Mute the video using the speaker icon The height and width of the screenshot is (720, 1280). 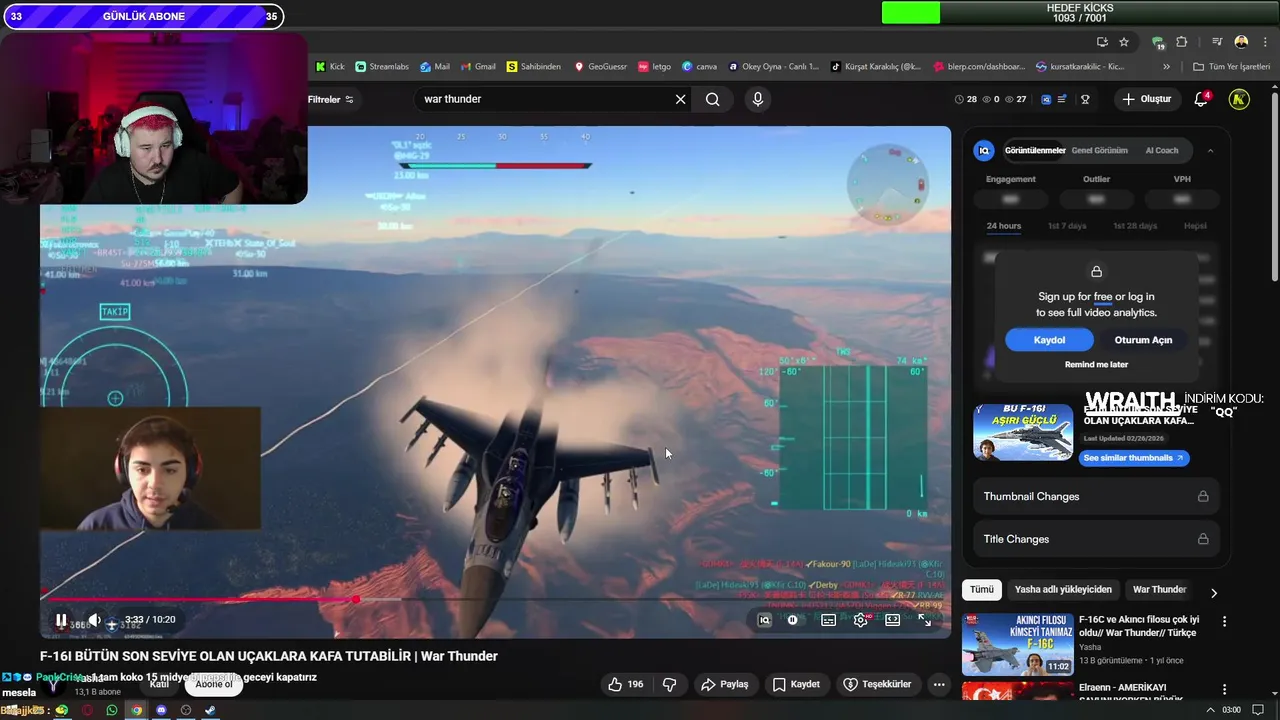click(x=94, y=620)
